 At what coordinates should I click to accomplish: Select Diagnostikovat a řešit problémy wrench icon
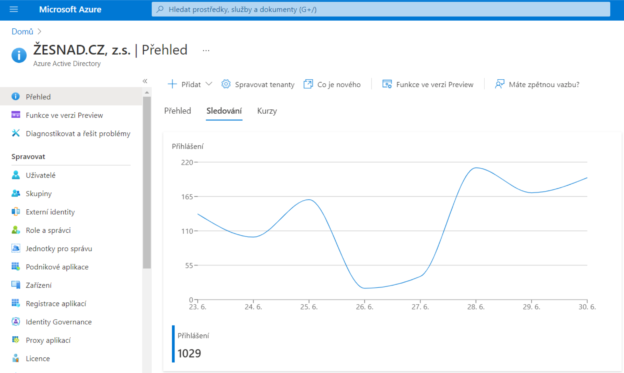coord(16,133)
